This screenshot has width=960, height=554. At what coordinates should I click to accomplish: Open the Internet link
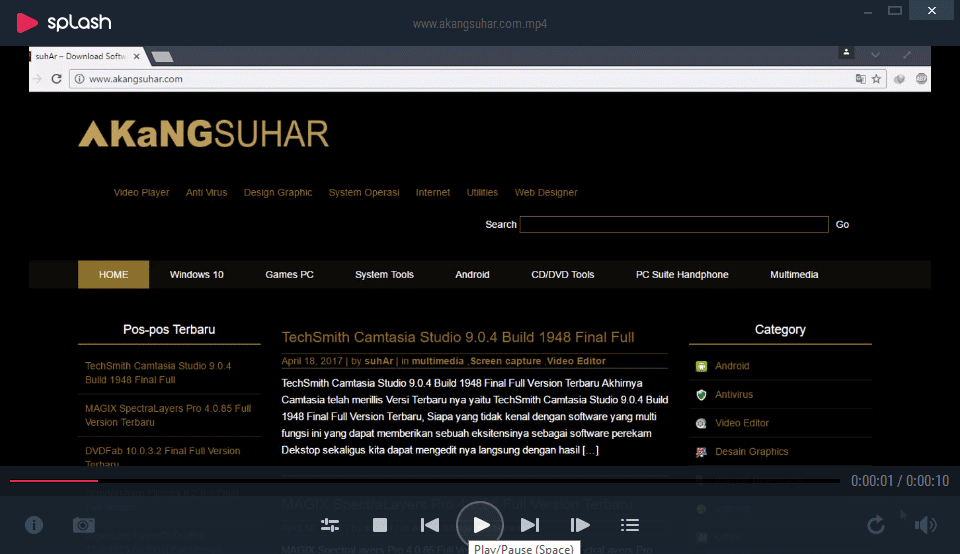pyautogui.click(x=433, y=192)
